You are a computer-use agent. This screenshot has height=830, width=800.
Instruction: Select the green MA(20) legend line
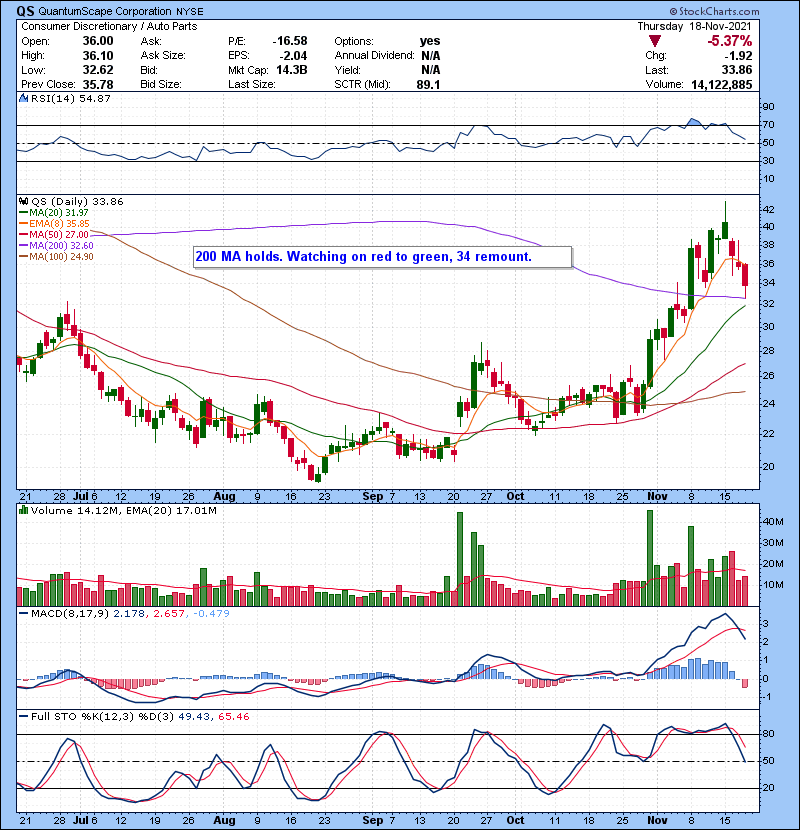23,213
